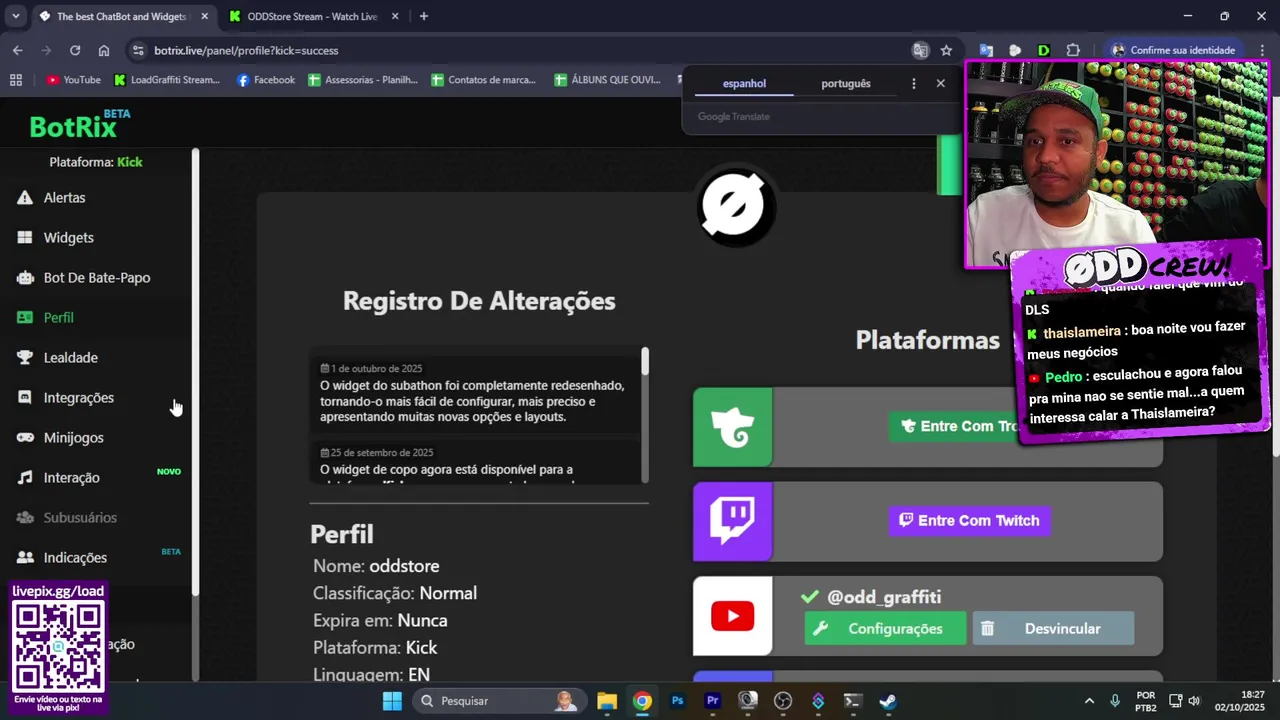The width and height of the screenshot is (1280, 720).
Task: Select espanhol tab in Google Translate popup
Action: 744,84
